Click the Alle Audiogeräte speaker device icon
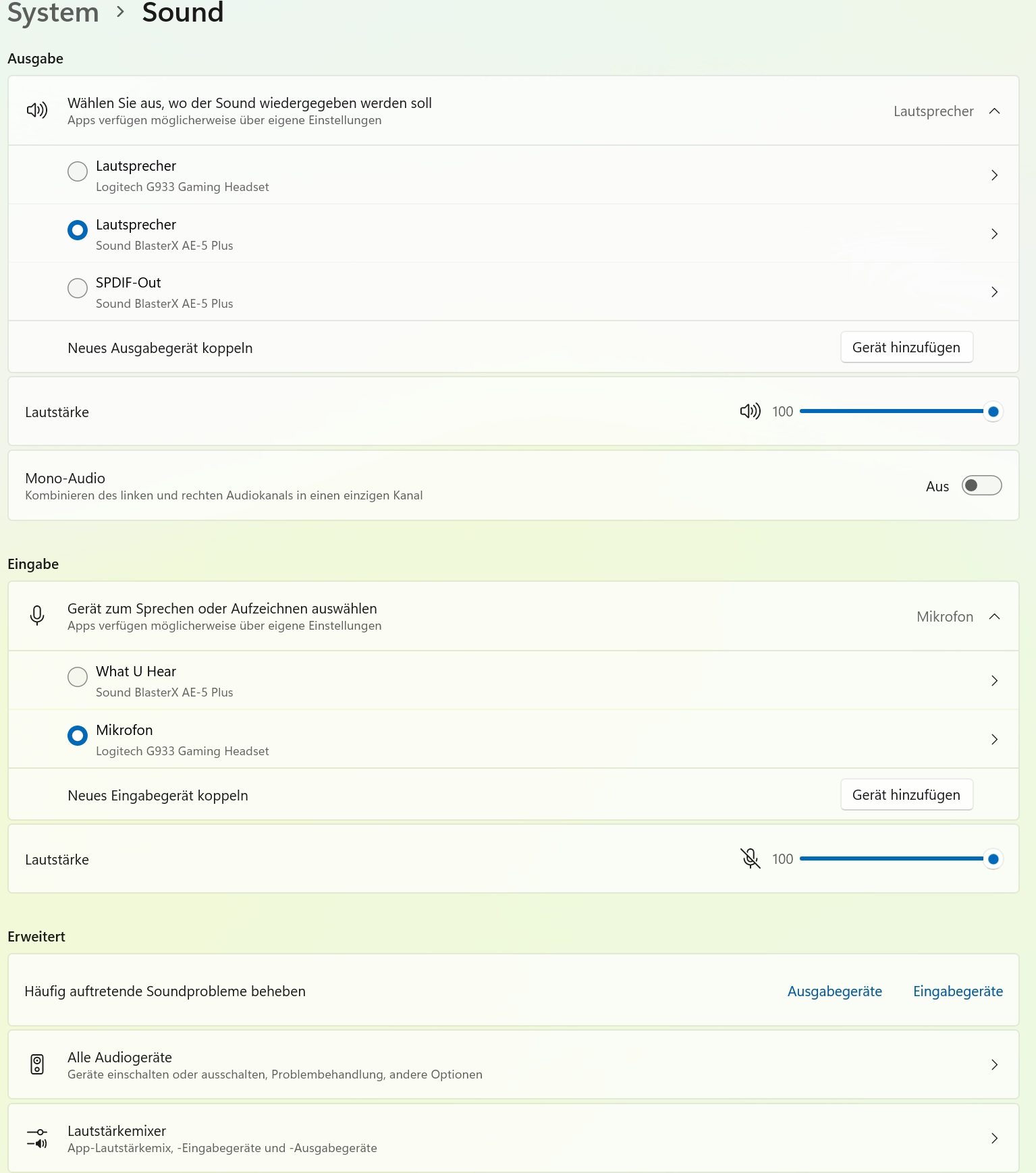The height and width of the screenshot is (1173, 1036). [x=37, y=1064]
